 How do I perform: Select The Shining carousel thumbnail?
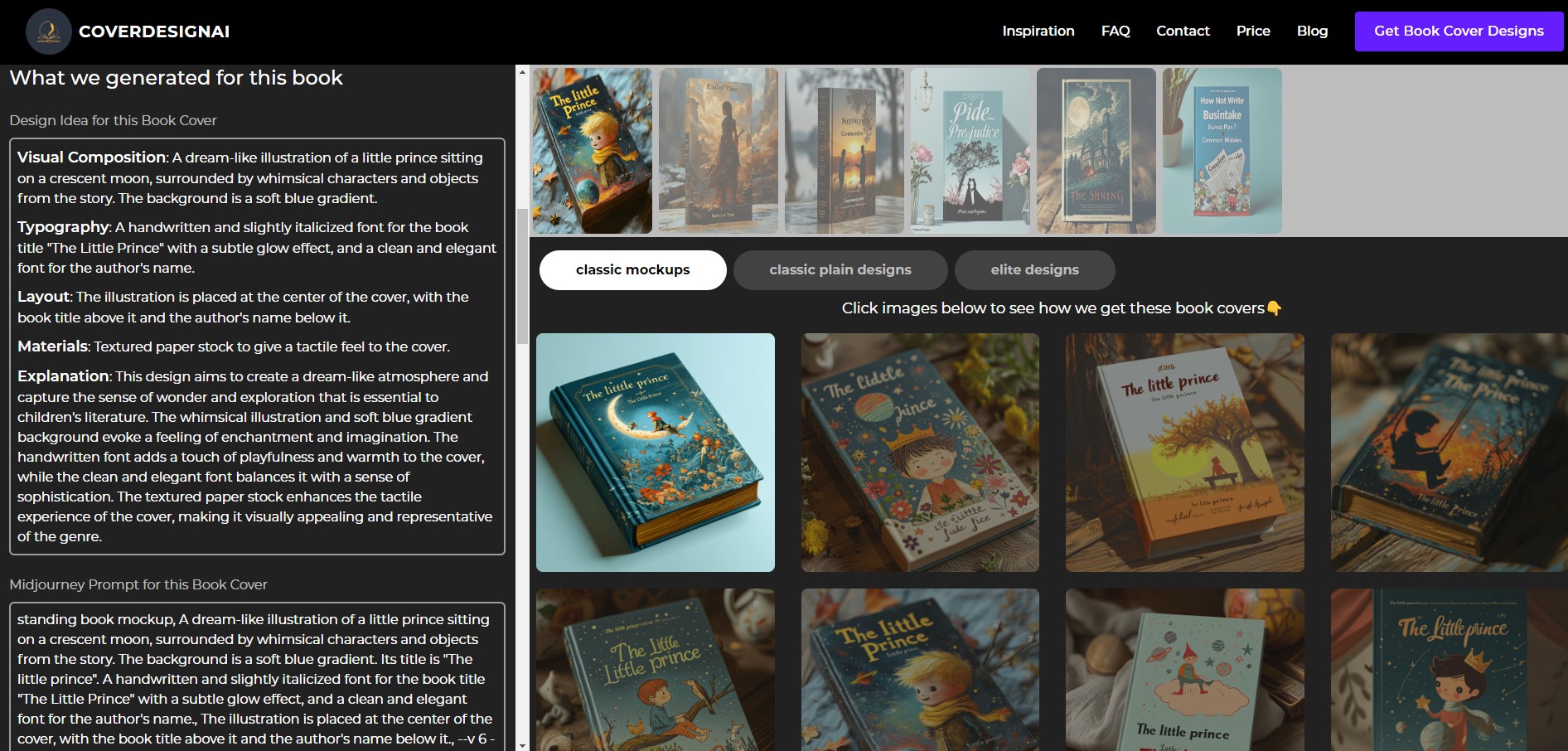pos(1096,151)
